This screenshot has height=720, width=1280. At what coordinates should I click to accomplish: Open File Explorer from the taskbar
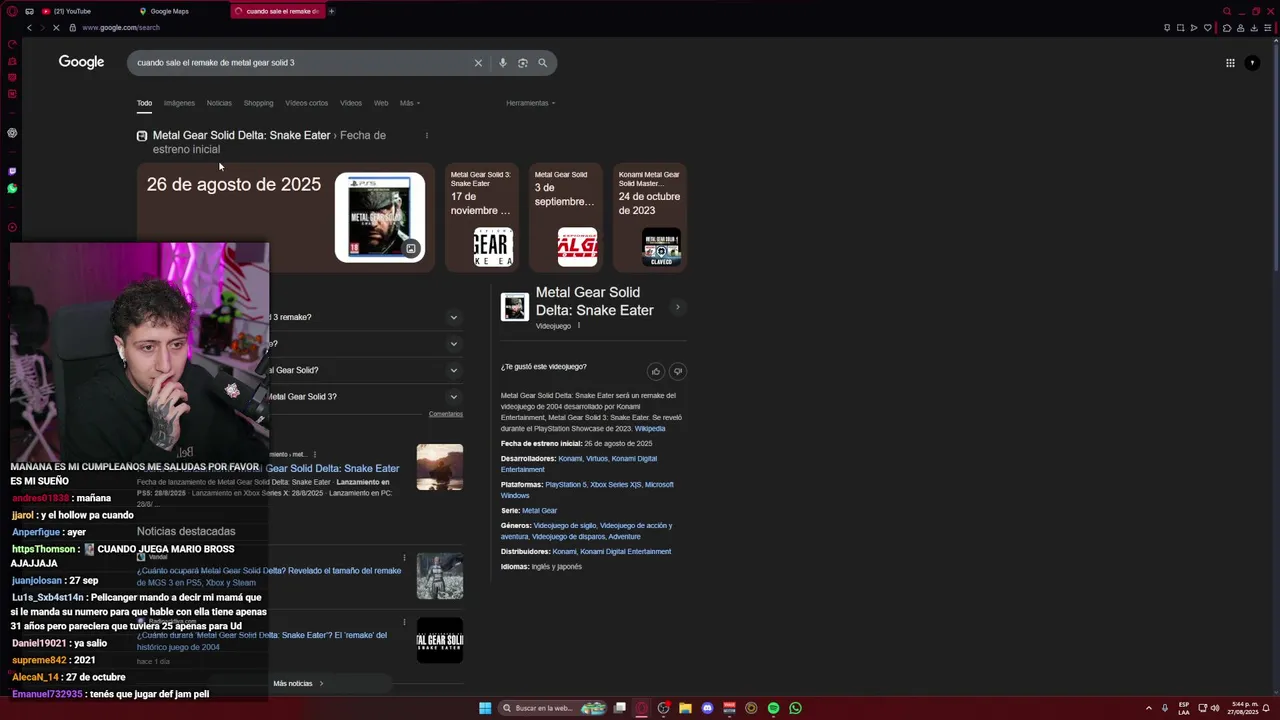685,708
